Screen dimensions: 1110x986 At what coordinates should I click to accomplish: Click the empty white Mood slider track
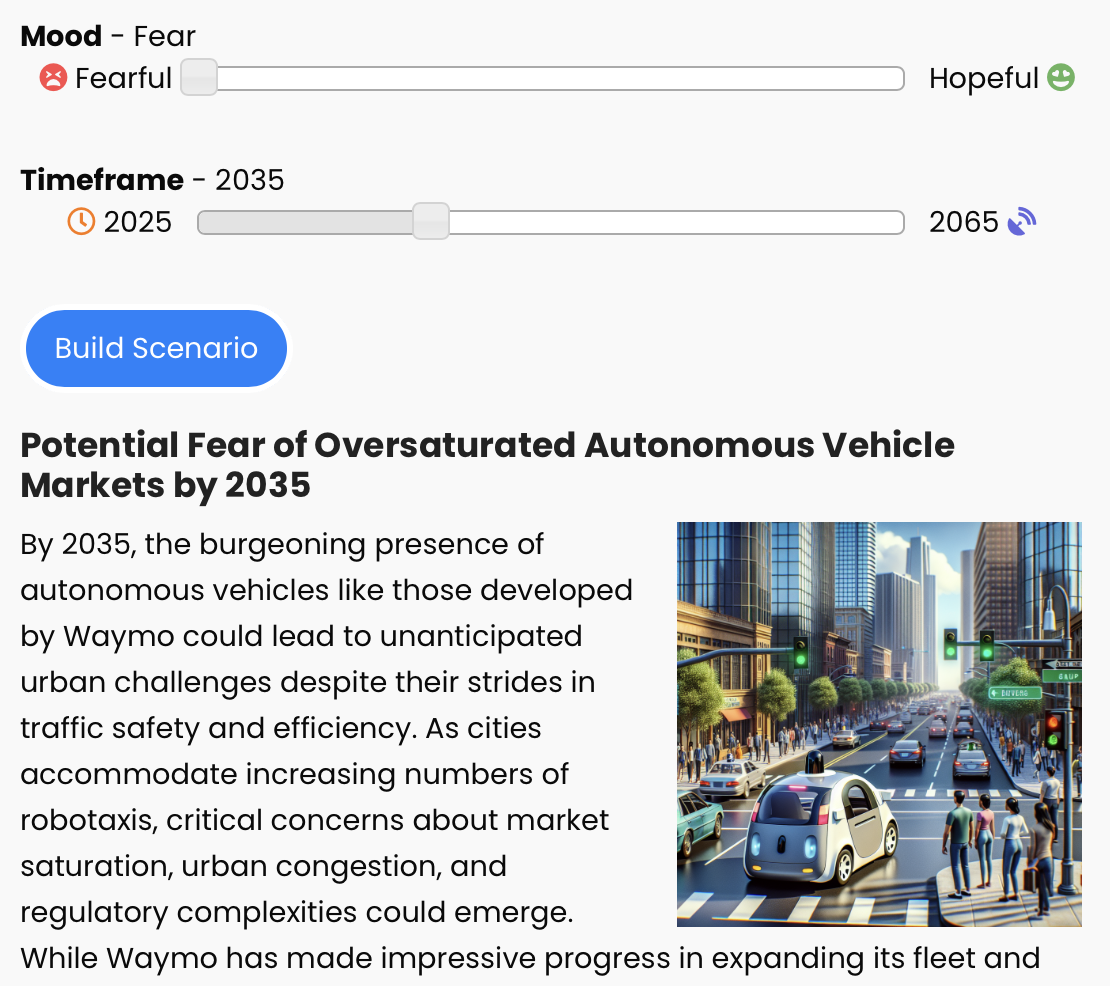pyautogui.click(x=560, y=79)
